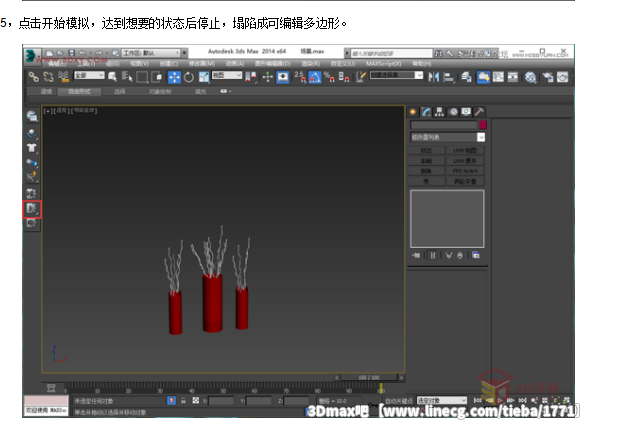Click the Select and Link chain icon
This screenshot has height=430, width=620.
click(33, 76)
